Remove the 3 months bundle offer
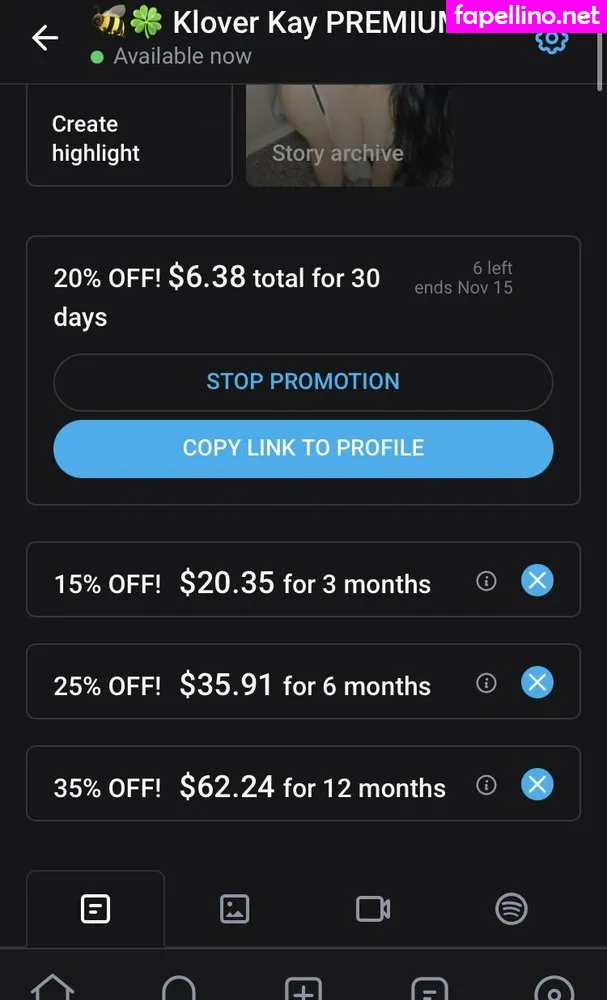607x1000 pixels. [x=537, y=580]
